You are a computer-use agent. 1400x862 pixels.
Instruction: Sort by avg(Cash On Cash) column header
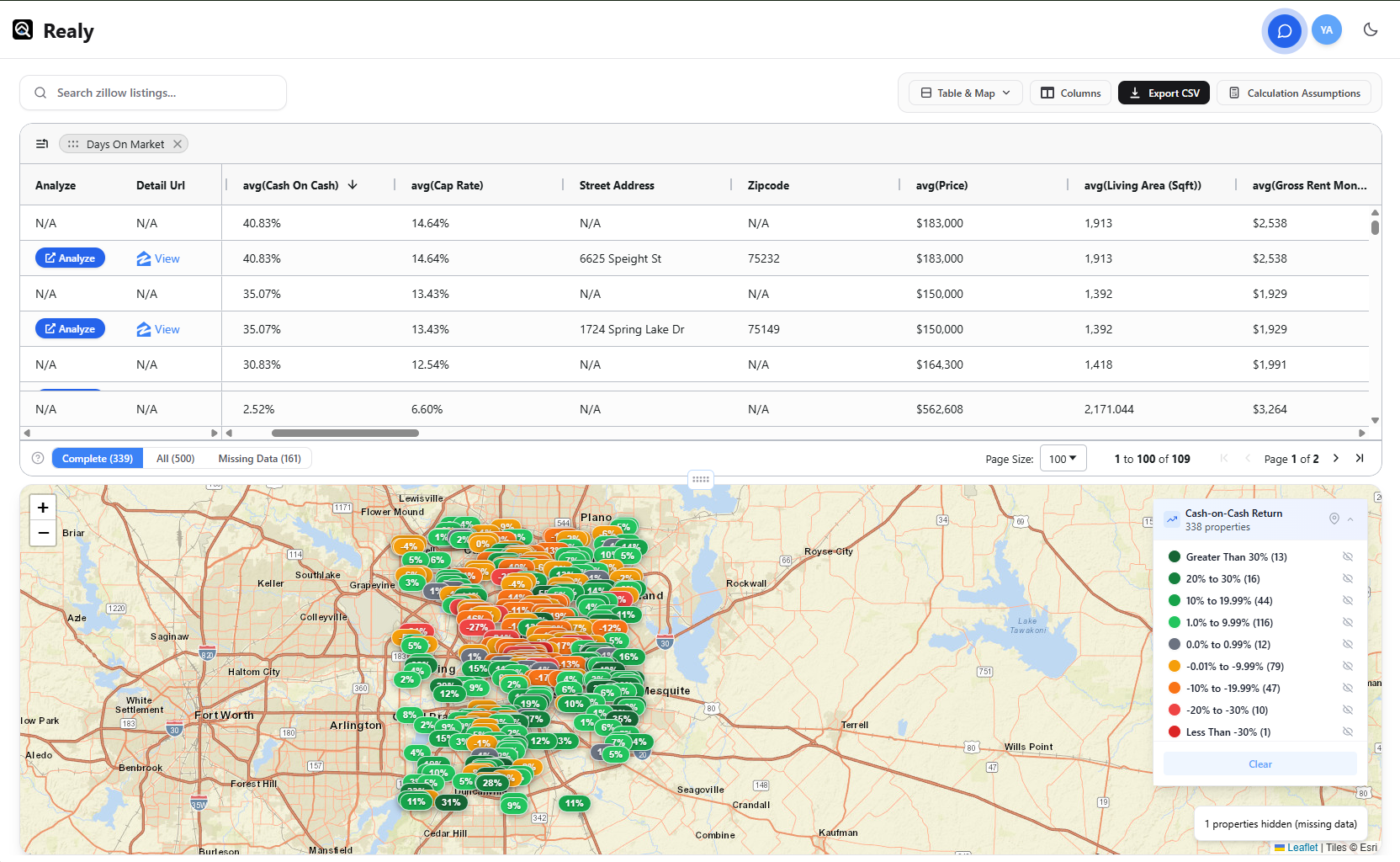coord(290,185)
